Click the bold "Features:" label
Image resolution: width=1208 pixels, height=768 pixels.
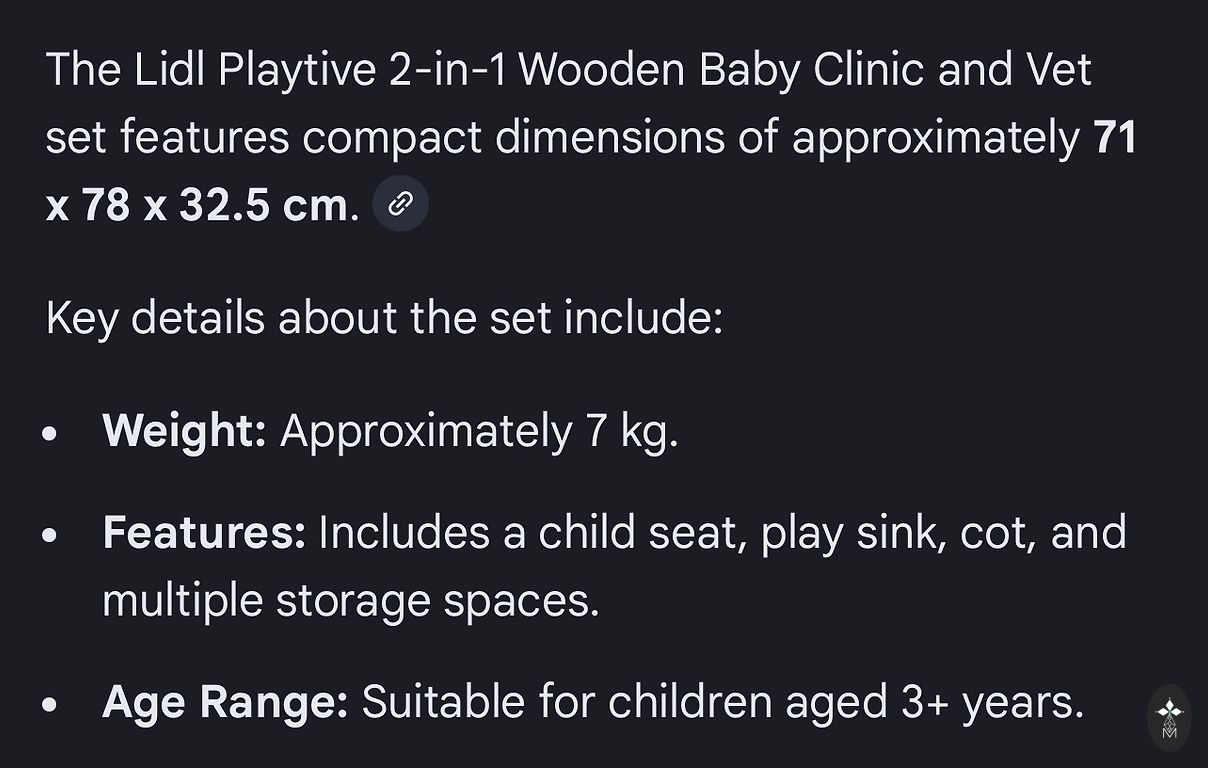pyautogui.click(x=204, y=532)
